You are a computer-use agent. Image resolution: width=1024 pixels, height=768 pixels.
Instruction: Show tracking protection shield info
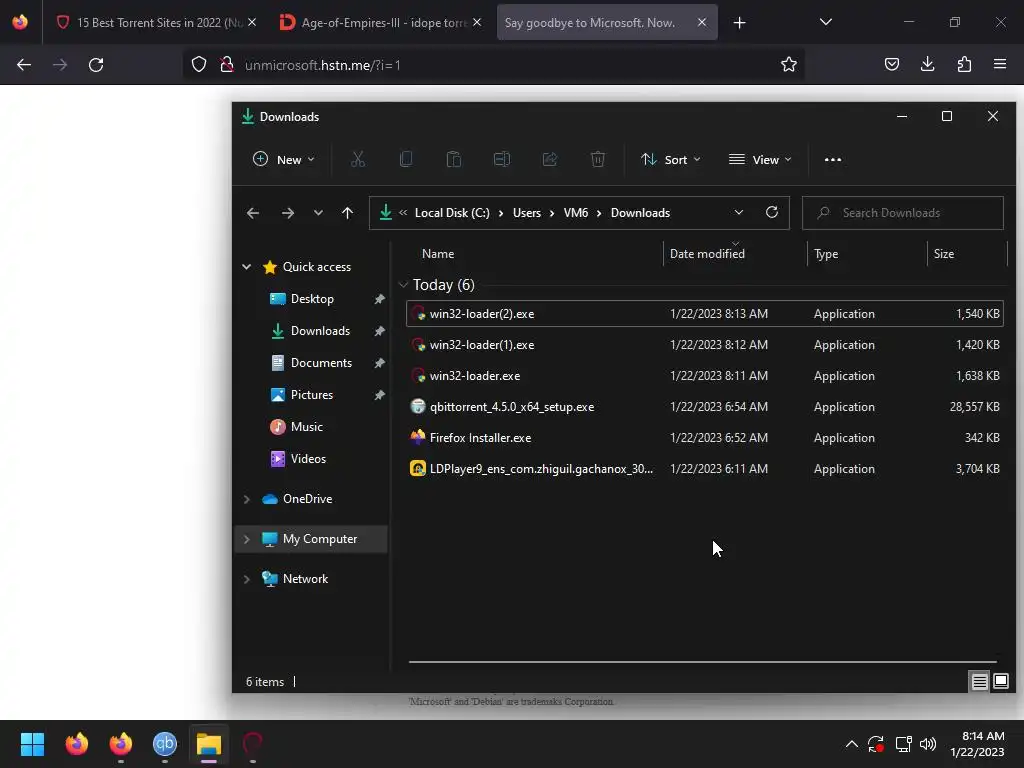[199, 65]
